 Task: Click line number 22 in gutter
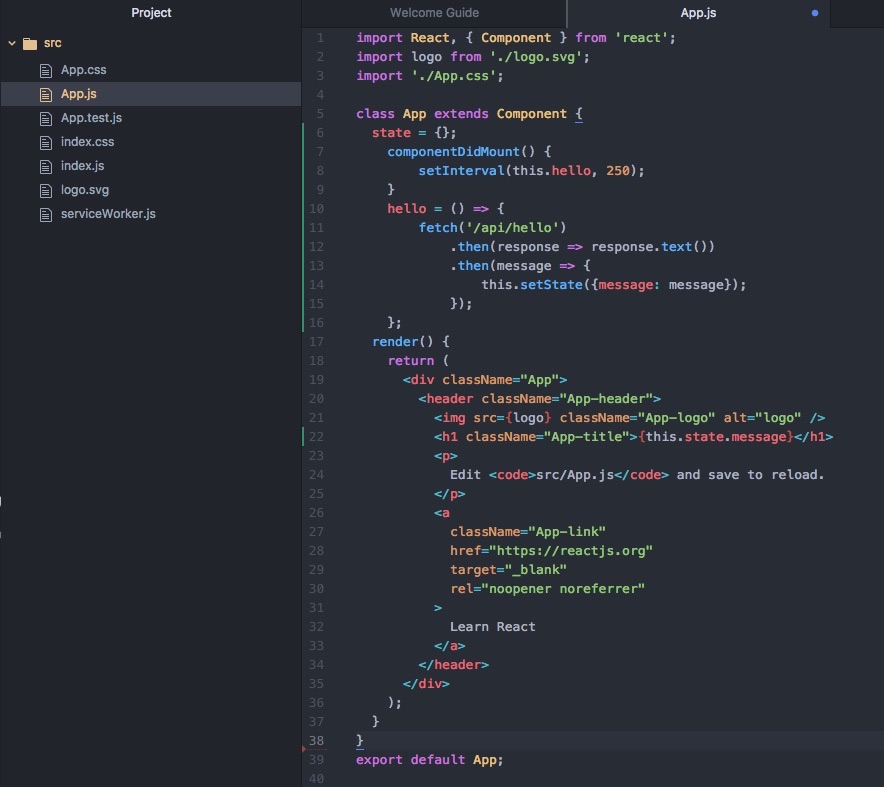click(316, 437)
